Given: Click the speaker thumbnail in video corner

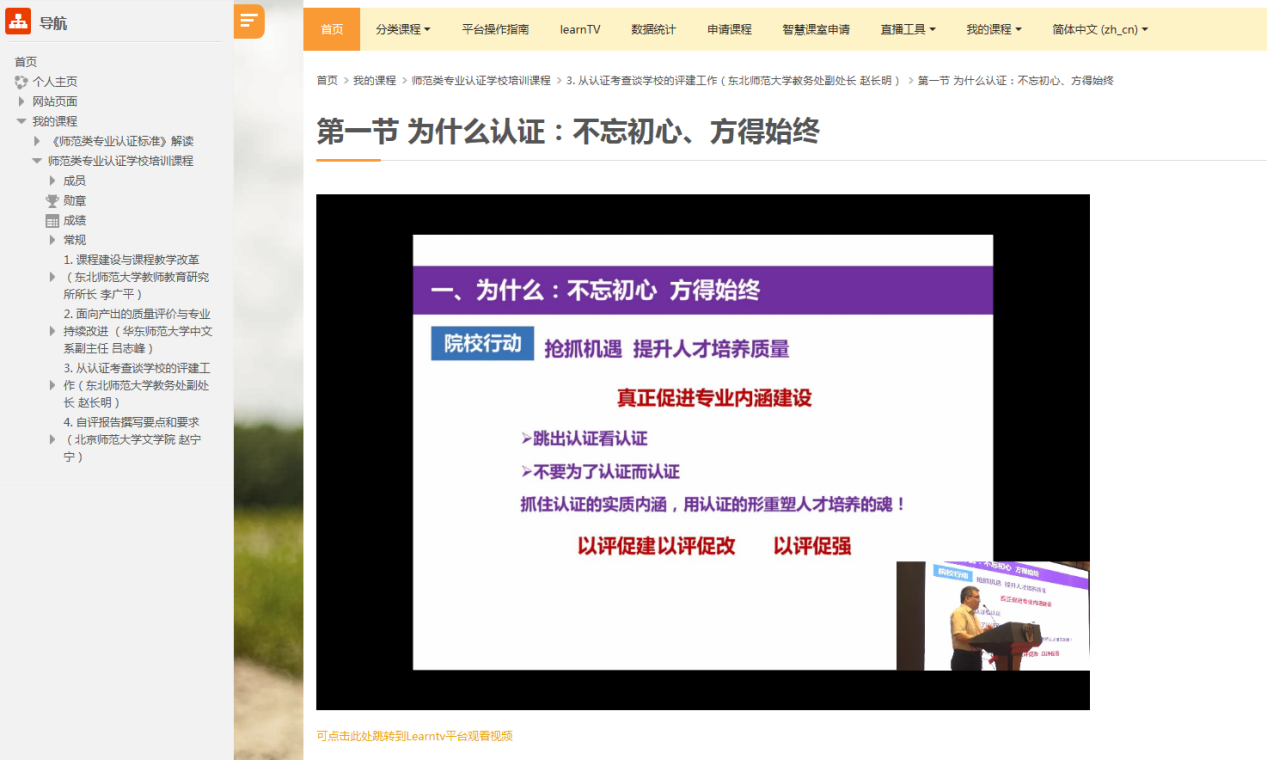Looking at the screenshot, I should coord(991,615).
